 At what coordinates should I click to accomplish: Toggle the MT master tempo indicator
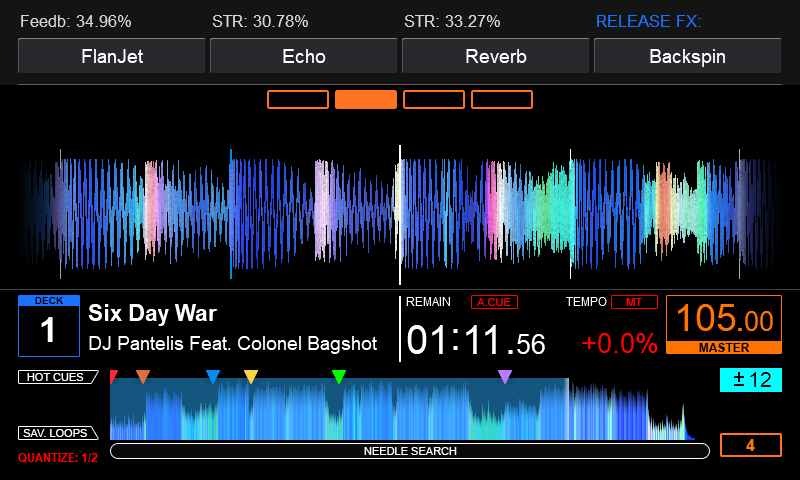click(634, 302)
